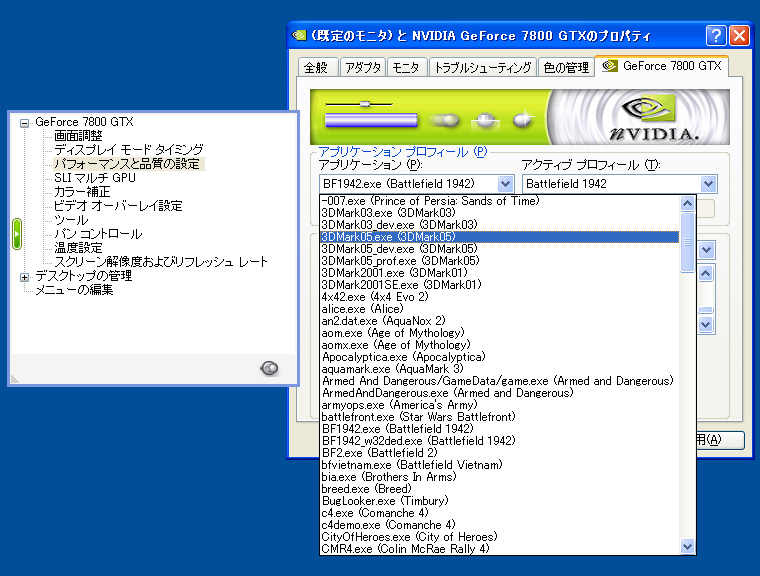Switch to the アダプタ tab

coord(363,67)
